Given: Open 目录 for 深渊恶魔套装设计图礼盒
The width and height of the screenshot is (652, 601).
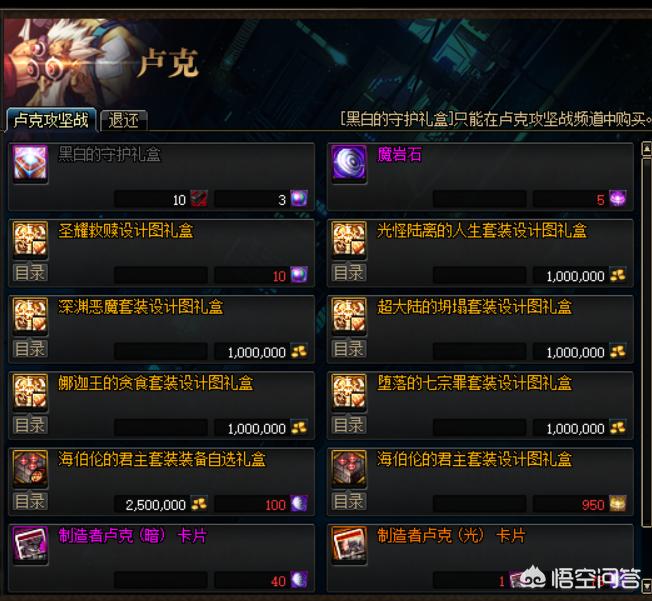Looking at the screenshot, I should (x=30, y=349).
